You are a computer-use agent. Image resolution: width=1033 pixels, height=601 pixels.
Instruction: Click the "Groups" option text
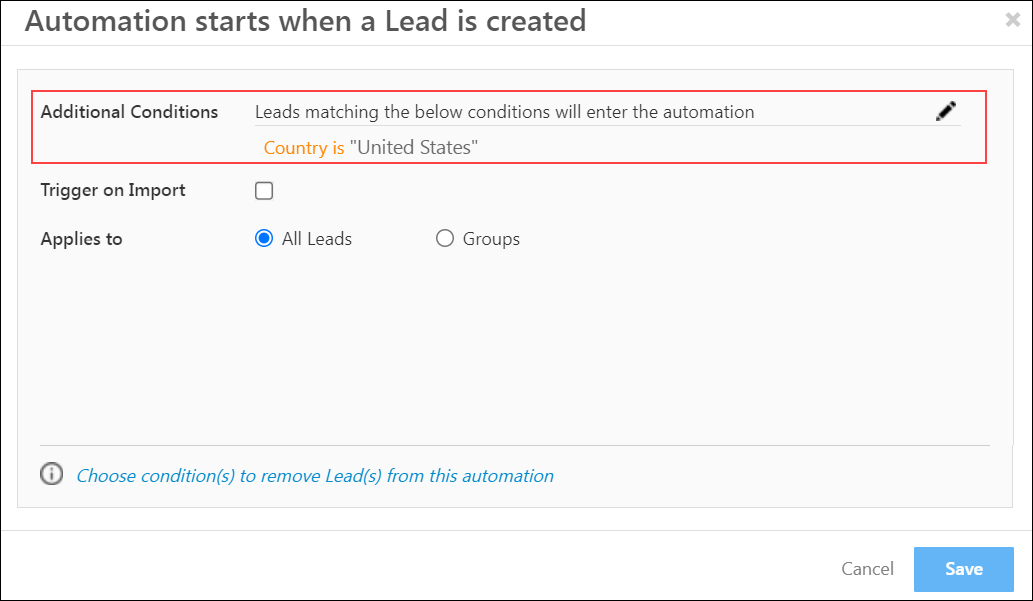491,239
